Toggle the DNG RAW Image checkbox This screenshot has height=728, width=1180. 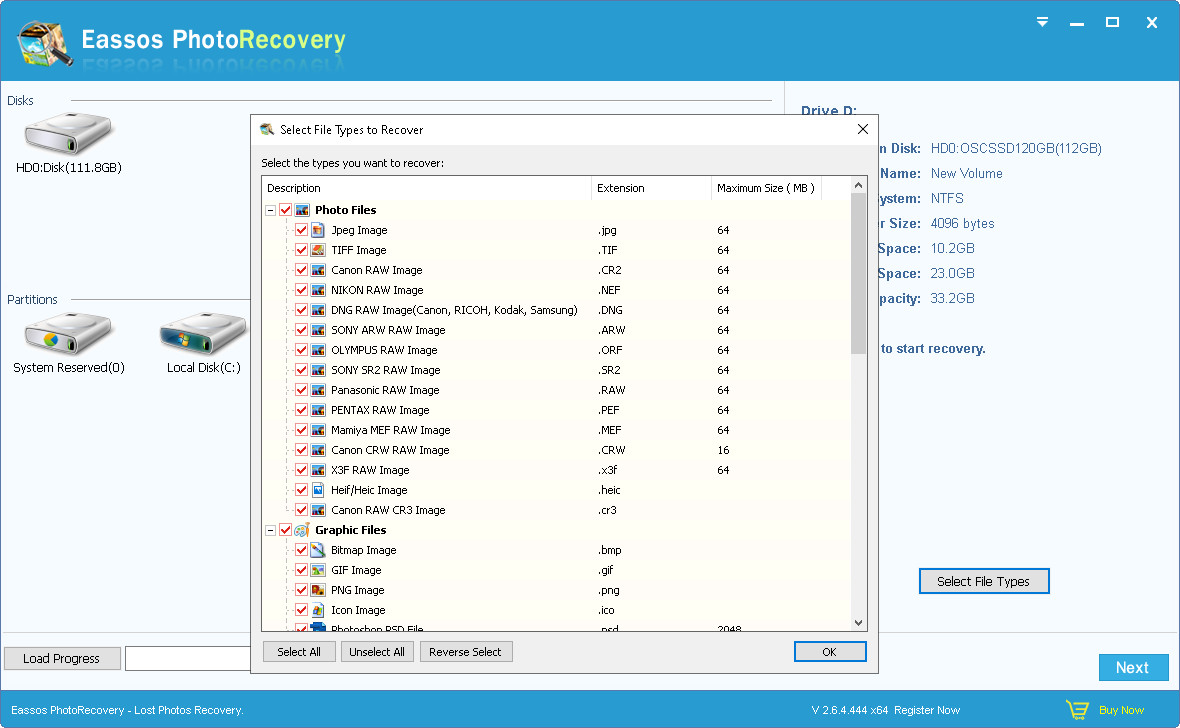[302, 310]
